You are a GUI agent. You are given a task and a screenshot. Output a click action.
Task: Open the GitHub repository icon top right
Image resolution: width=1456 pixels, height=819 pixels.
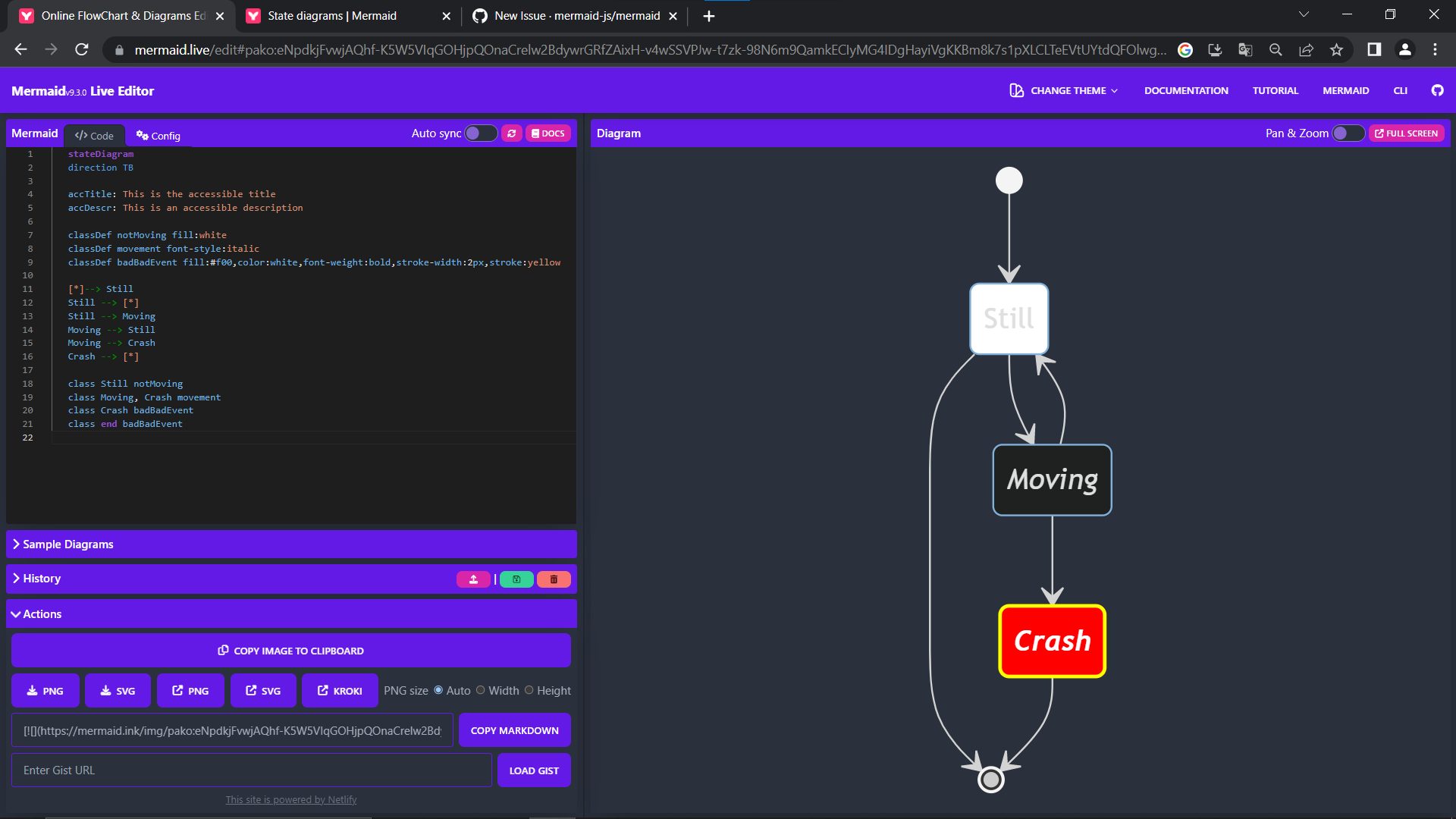(x=1437, y=90)
